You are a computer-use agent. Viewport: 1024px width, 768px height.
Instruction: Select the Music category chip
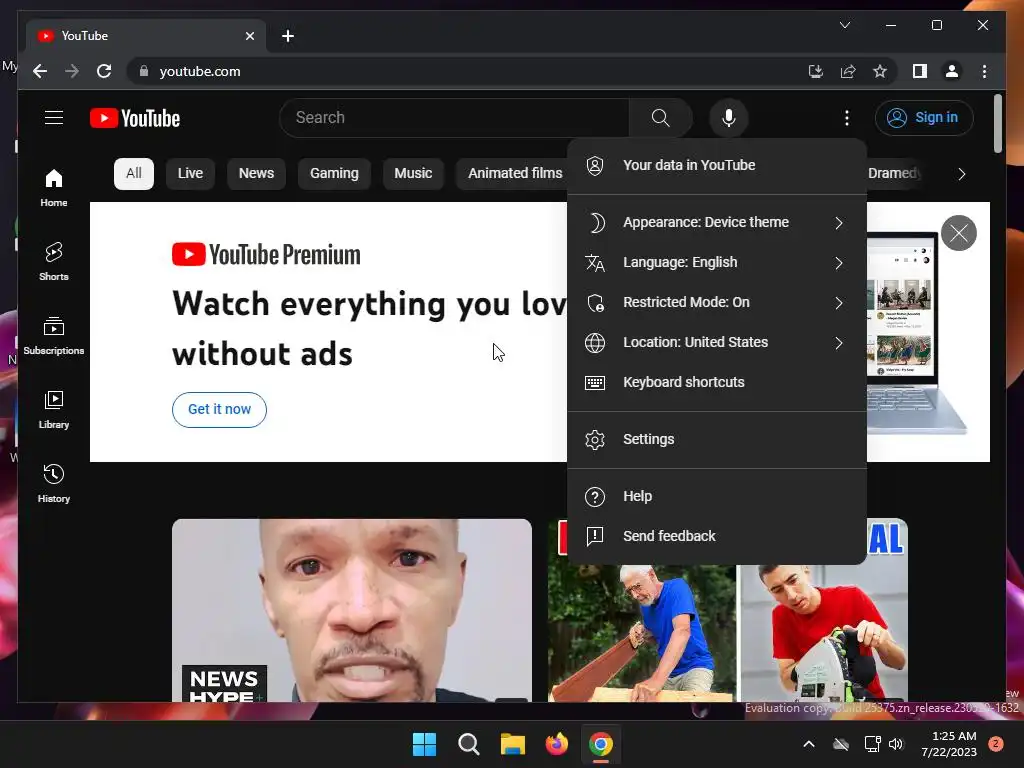tap(413, 174)
